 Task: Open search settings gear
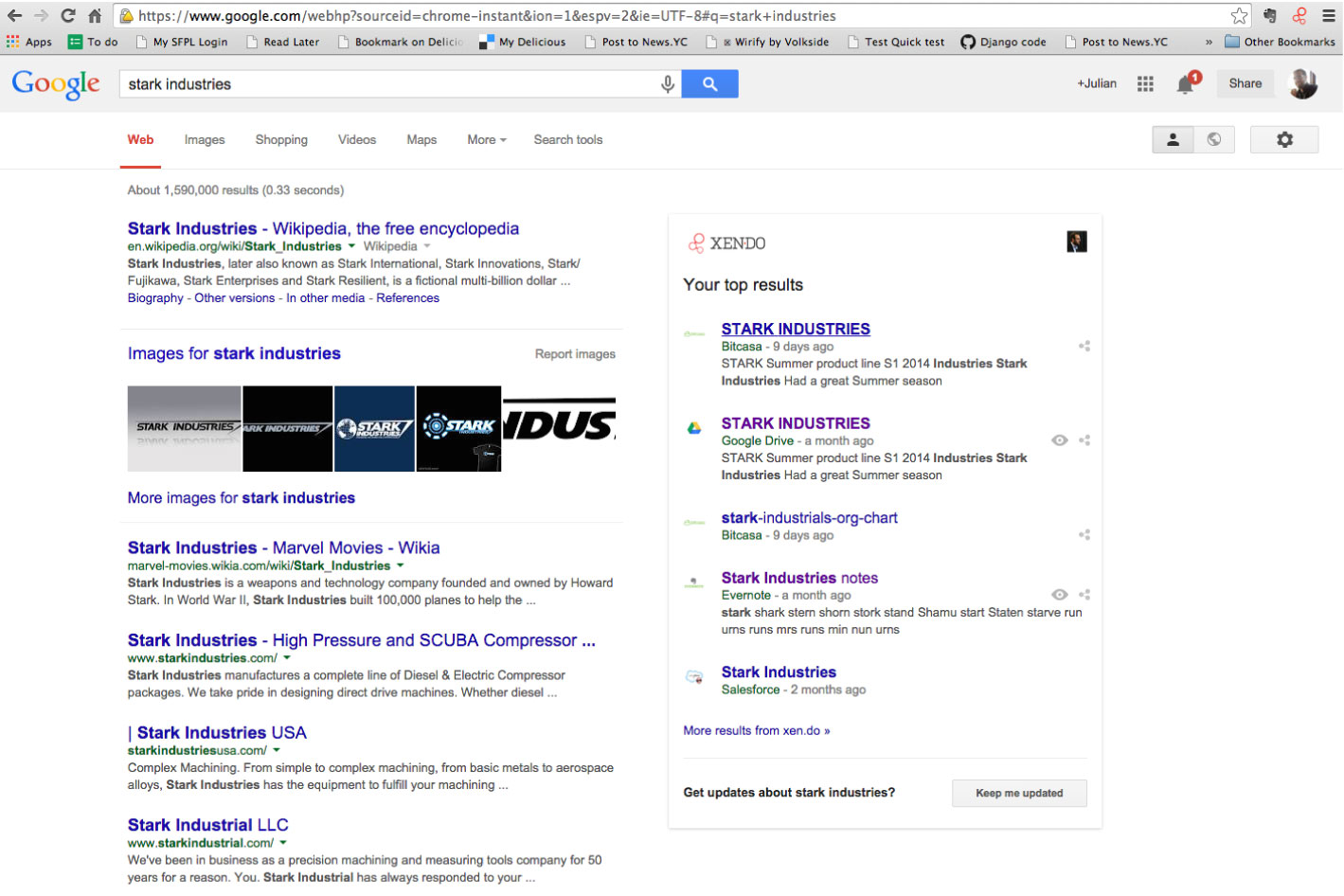(x=1284, y=139)
